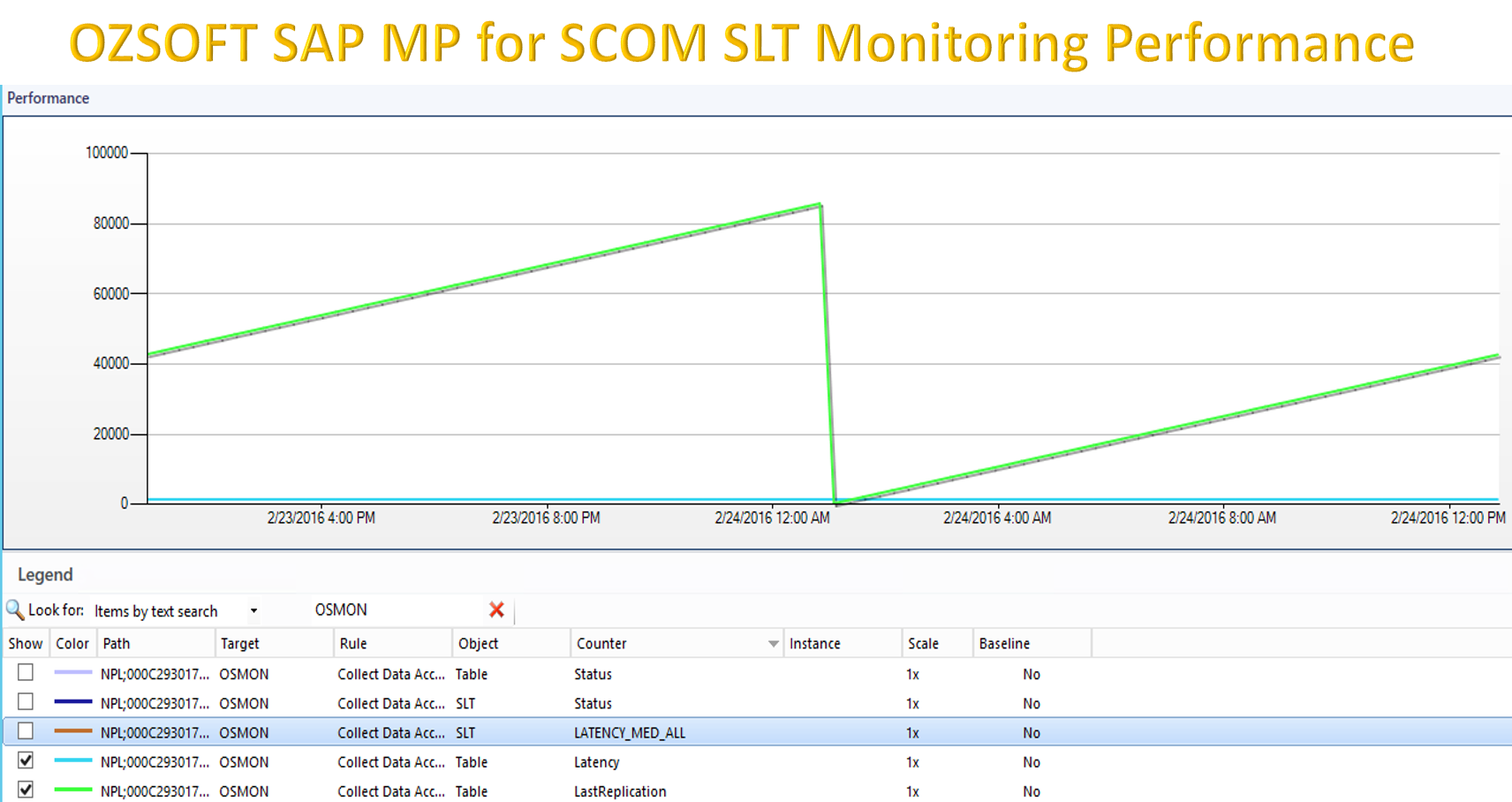Uncheck the Show box for Latency counter

[x=25, y=761]
